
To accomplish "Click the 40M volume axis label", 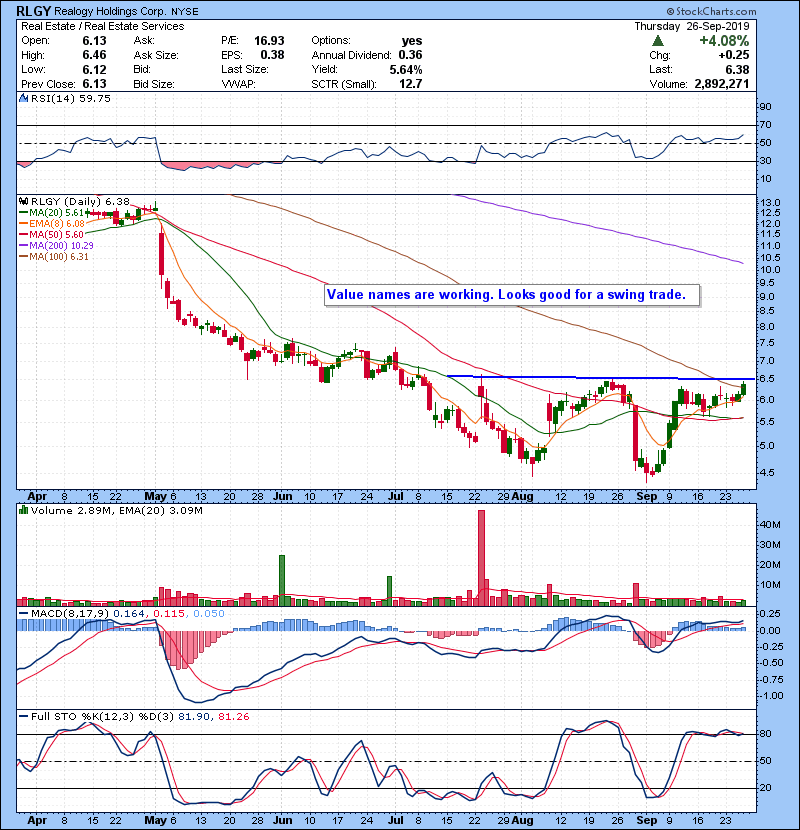I will click(x=770, y=525).
